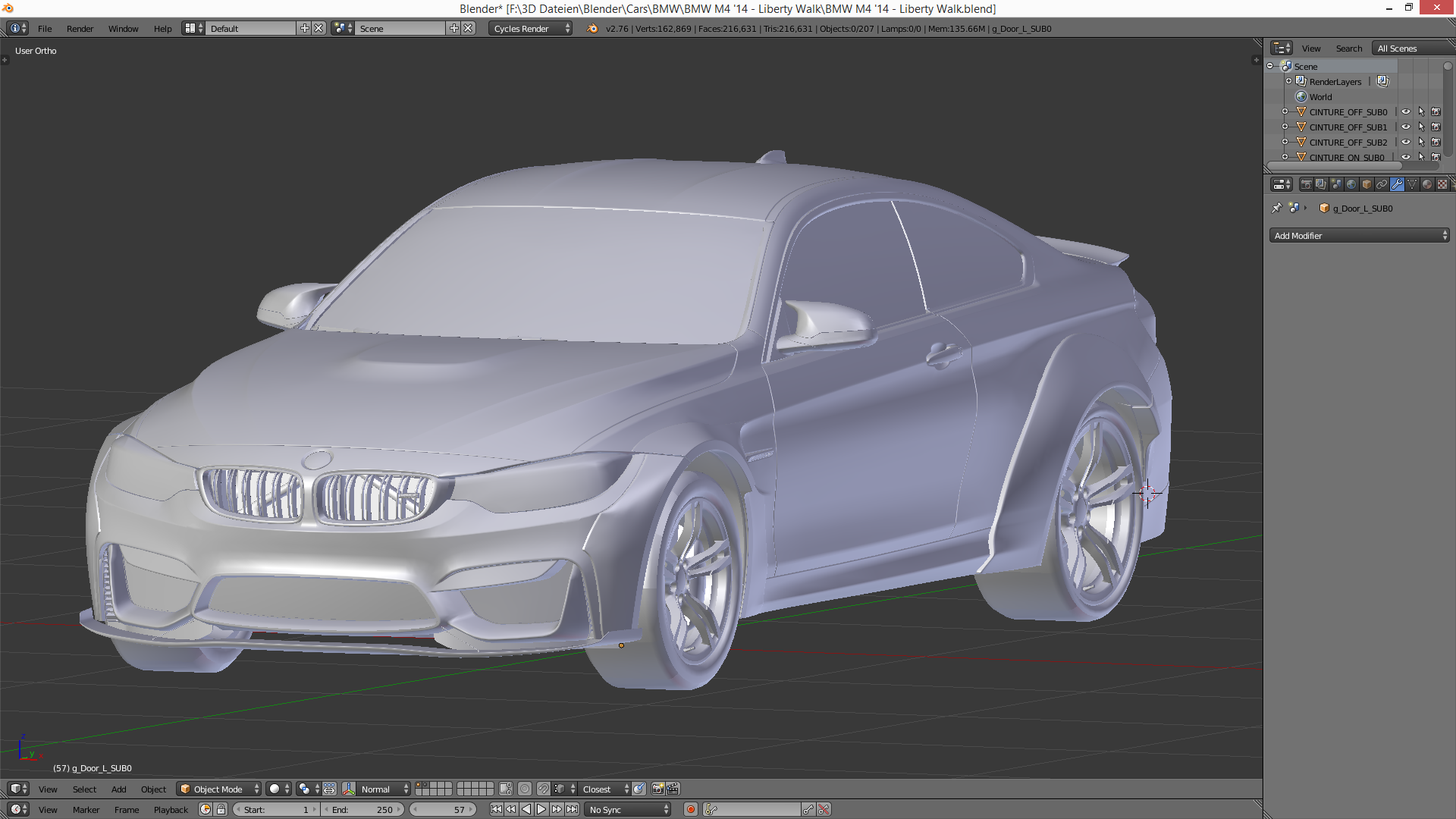Open the Render properties tab

pos(1306,184)
